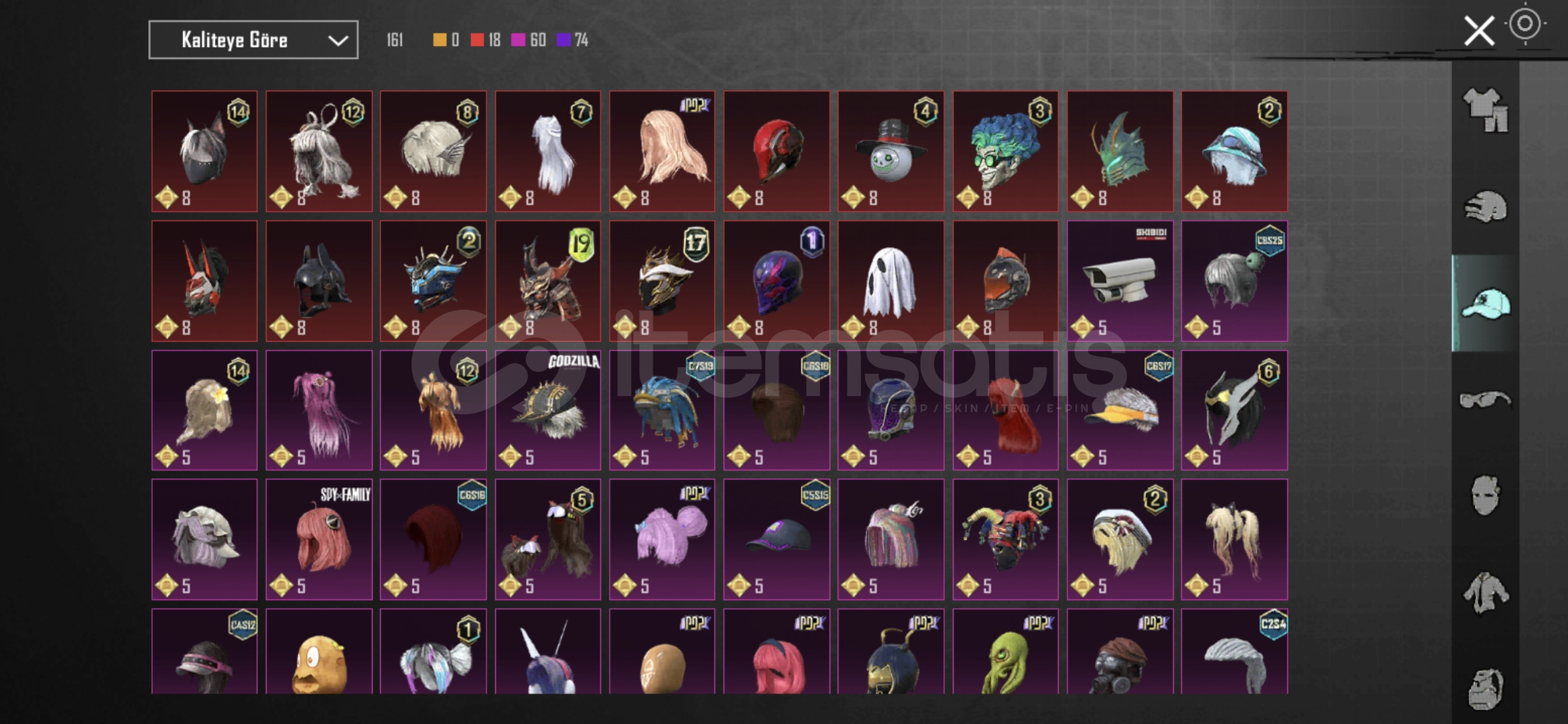
Task: Expand sorting options via chevron arrow
Action: (x=338, y=41)
